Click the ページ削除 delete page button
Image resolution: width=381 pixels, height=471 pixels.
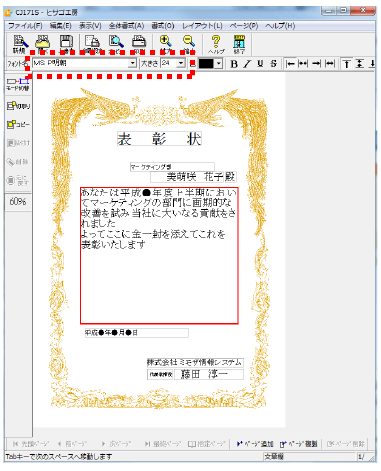(346, 444)
